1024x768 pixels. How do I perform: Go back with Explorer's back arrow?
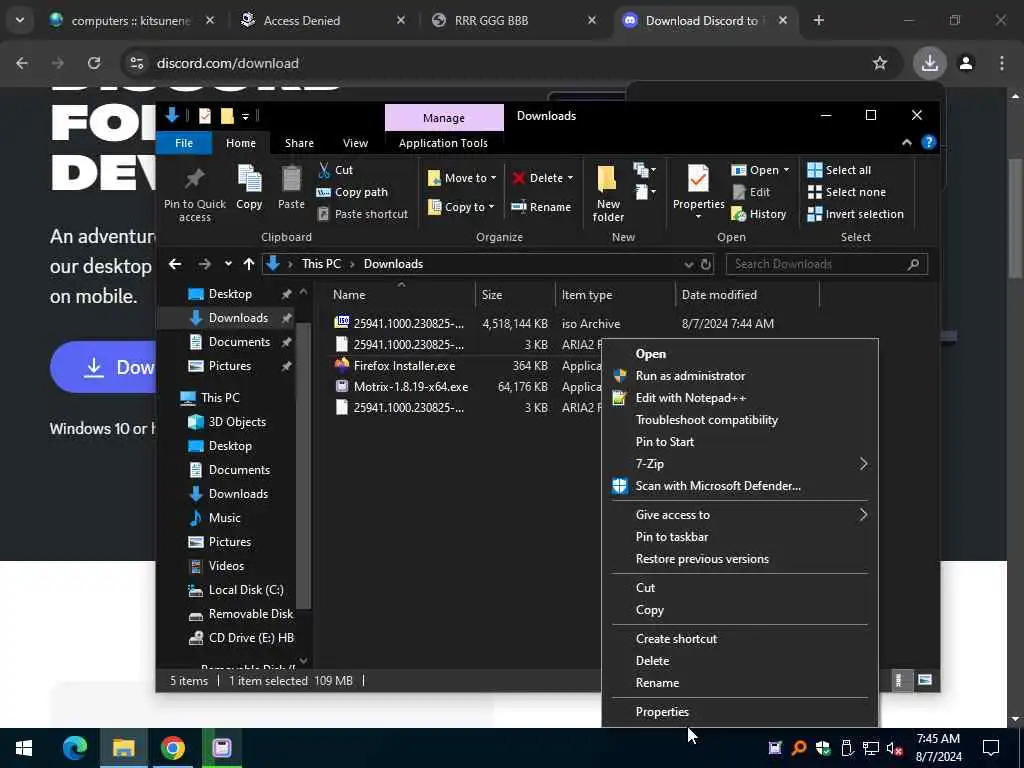[x=174, y=264]
